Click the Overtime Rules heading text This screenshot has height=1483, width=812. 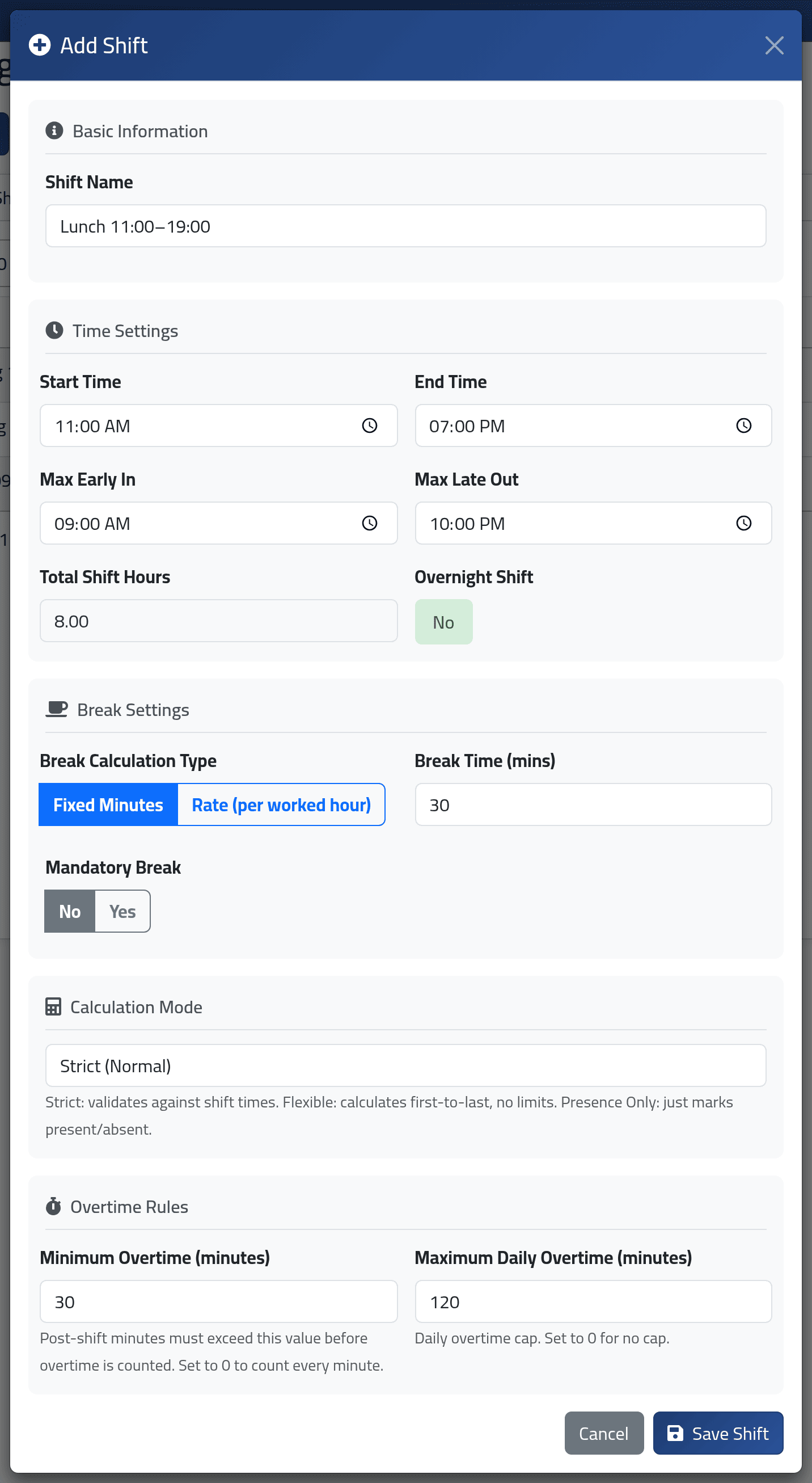click(129, 1207)
